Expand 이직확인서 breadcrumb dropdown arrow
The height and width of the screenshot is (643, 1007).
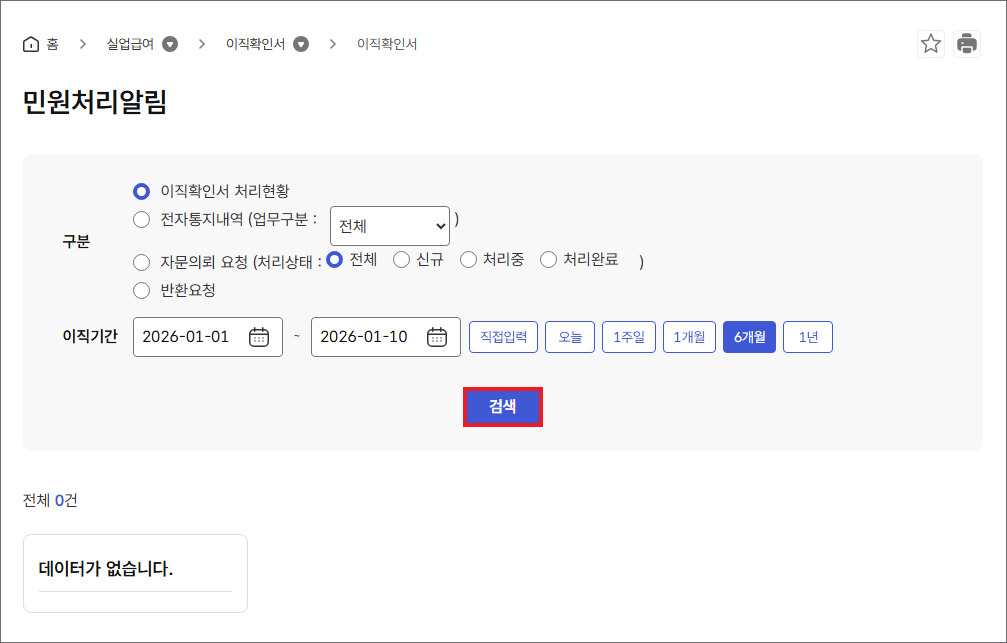(x=301, y=44)
